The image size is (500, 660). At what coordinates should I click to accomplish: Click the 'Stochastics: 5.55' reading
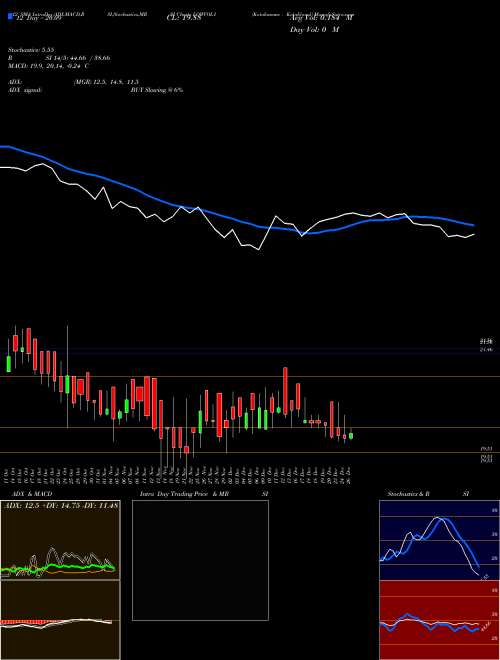pyautogui.click(x=31, y=50)
